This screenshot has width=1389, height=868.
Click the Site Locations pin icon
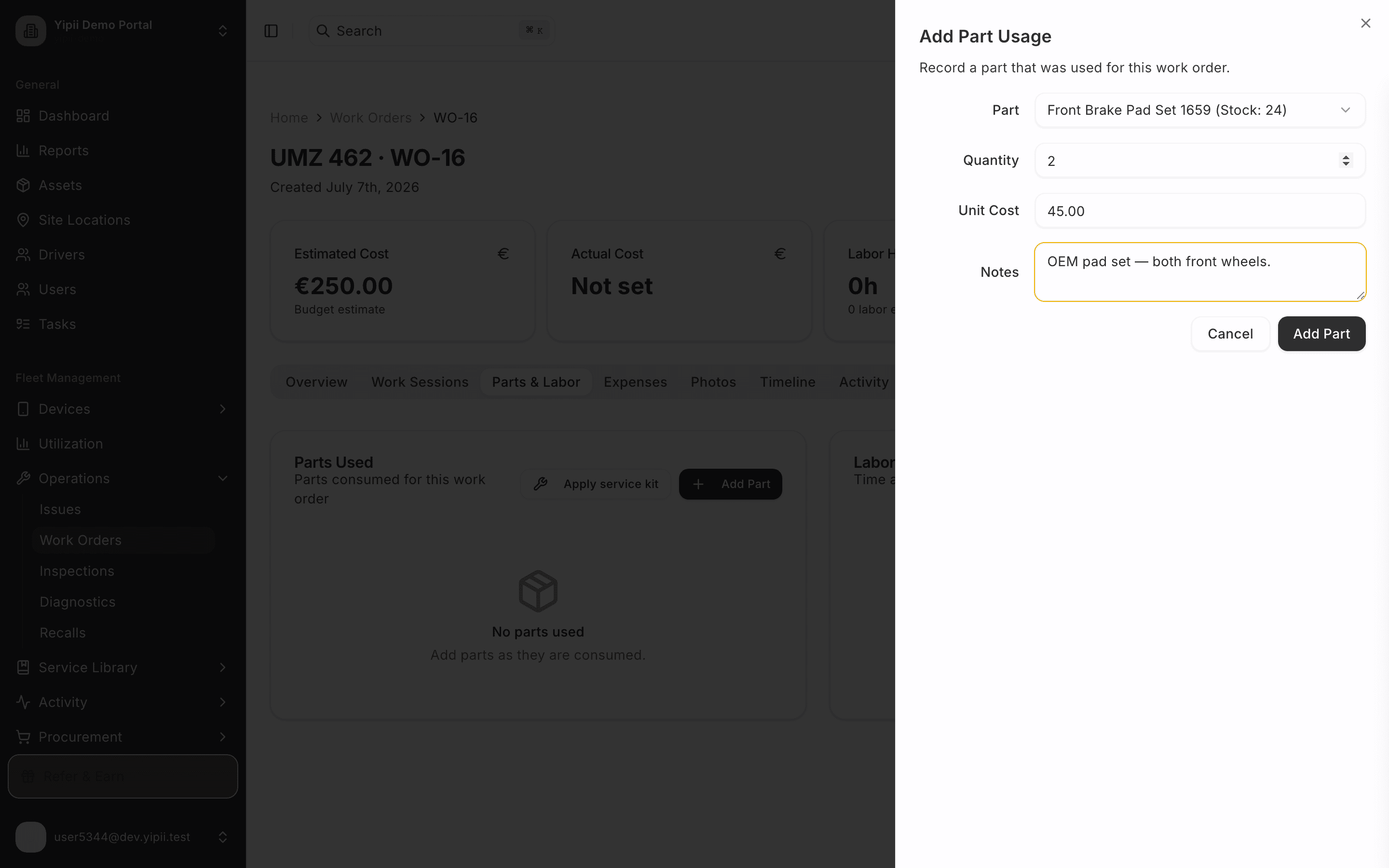[x=23, y=220]
